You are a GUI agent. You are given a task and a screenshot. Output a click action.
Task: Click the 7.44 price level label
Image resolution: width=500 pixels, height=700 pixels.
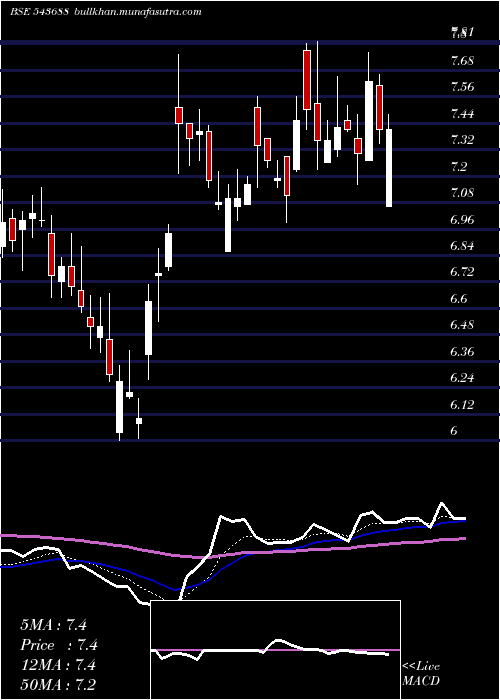coord(463,114)
